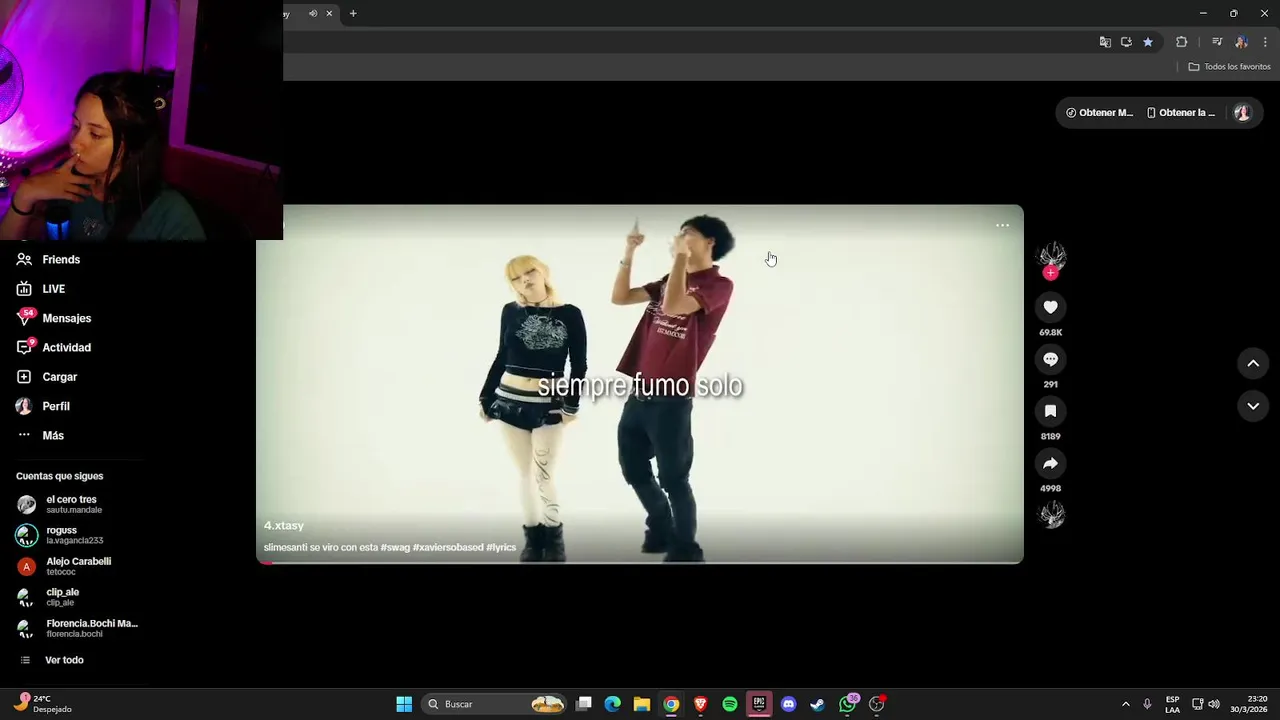Open the weather widget showing 24°C

click(42, 704)
